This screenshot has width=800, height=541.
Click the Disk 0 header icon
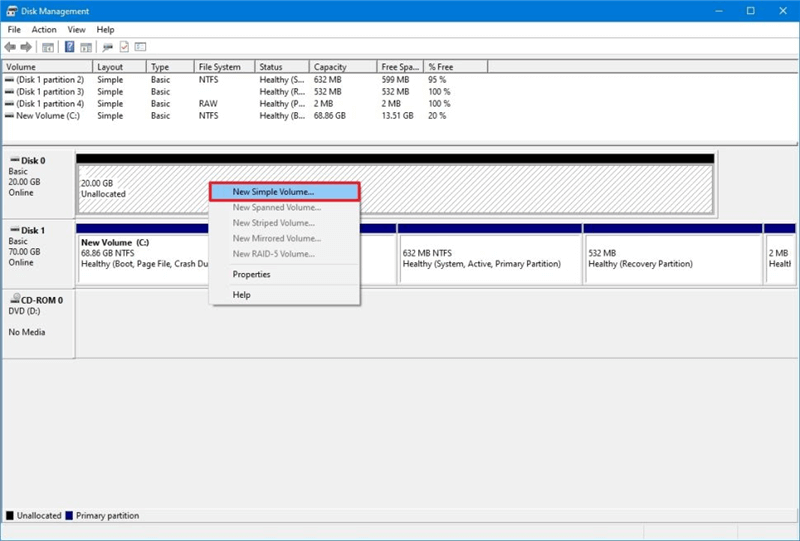(14, 160)
